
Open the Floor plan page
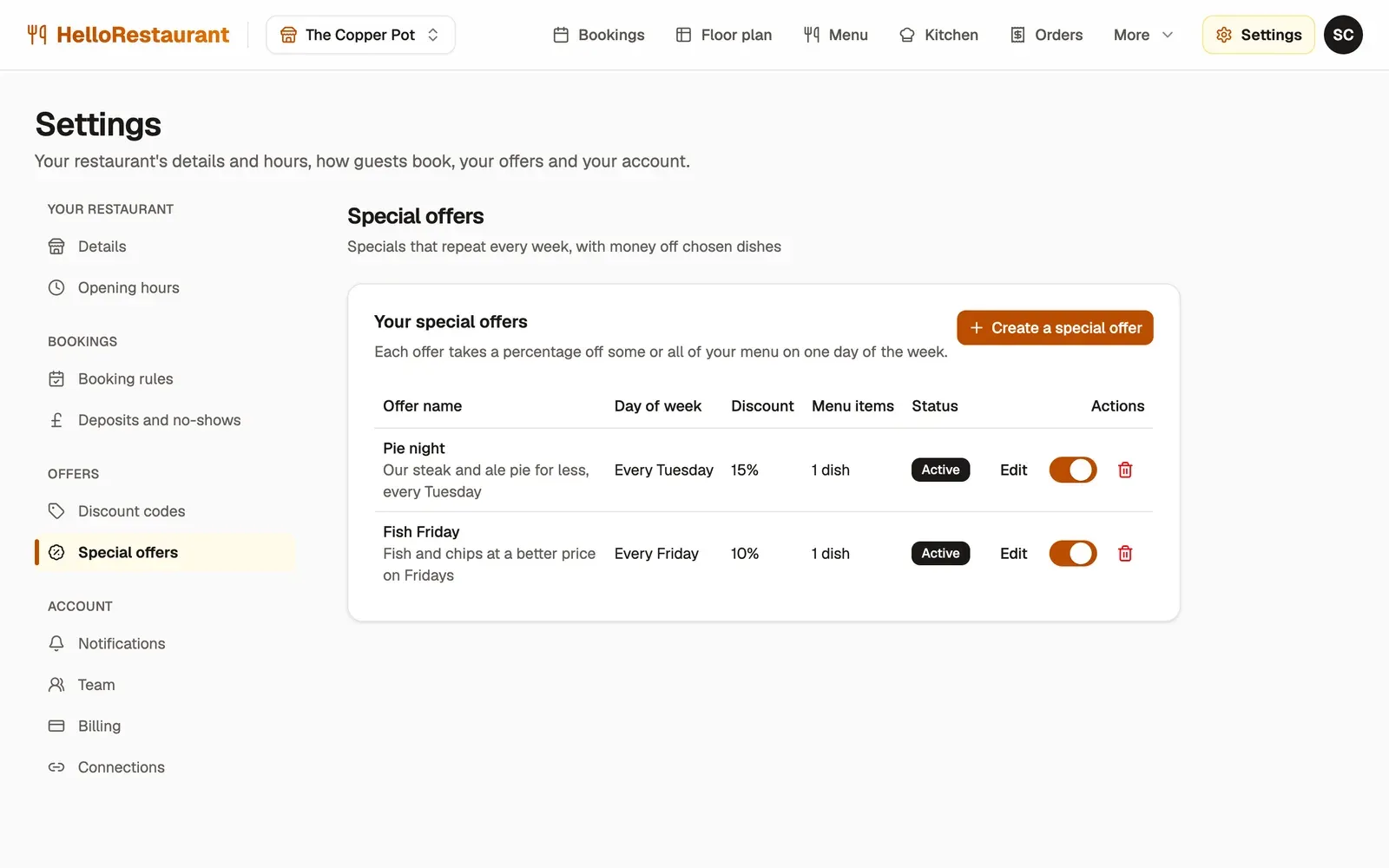point(724,35)
